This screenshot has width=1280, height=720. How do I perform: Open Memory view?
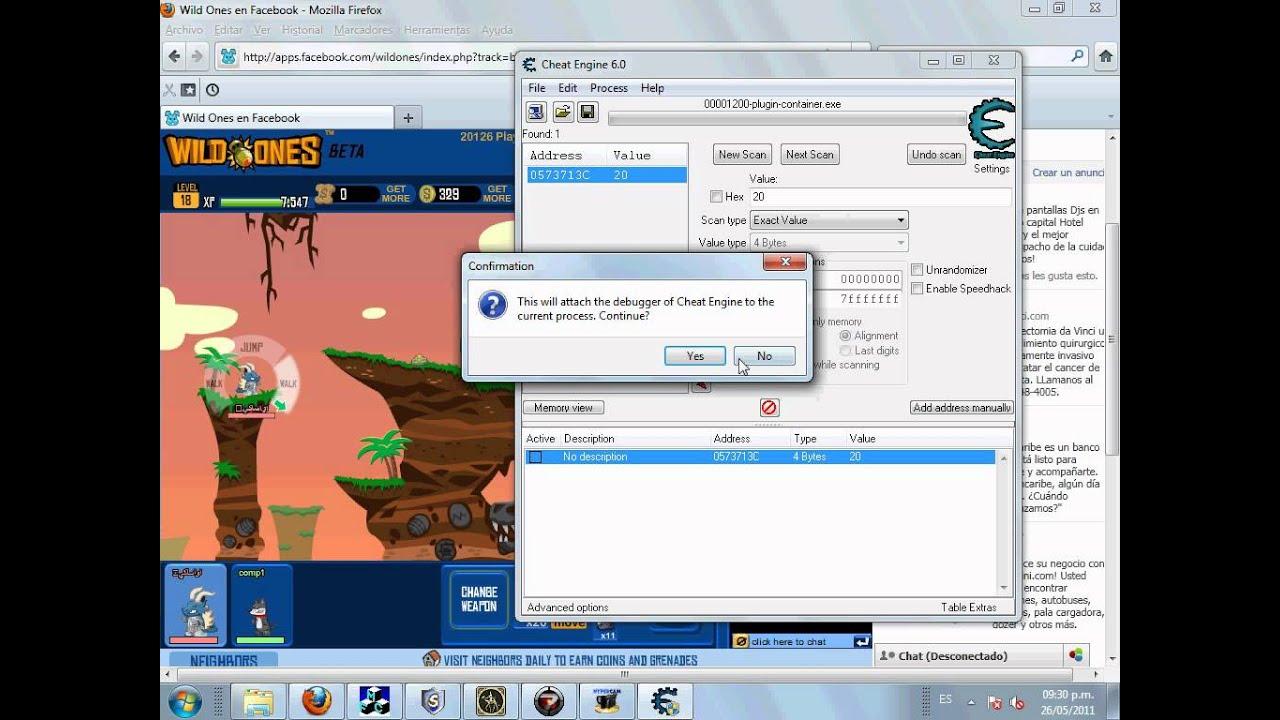(x=563, y=408)
